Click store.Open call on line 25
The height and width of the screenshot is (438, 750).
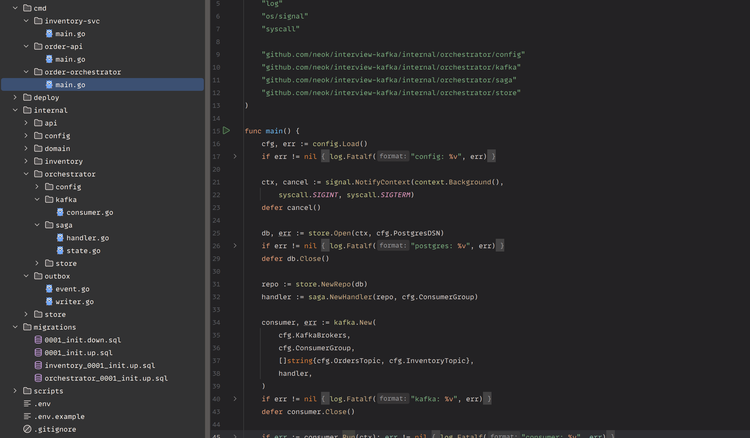(x=330, y=233)
